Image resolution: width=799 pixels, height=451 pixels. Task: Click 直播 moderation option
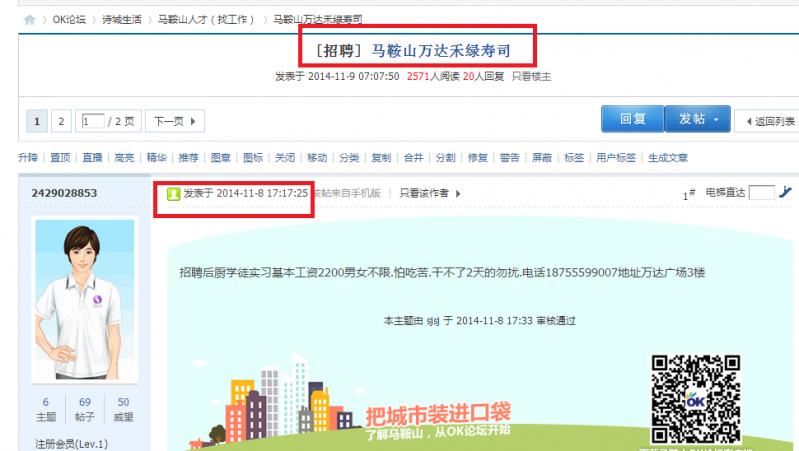[x=92, y=158]
